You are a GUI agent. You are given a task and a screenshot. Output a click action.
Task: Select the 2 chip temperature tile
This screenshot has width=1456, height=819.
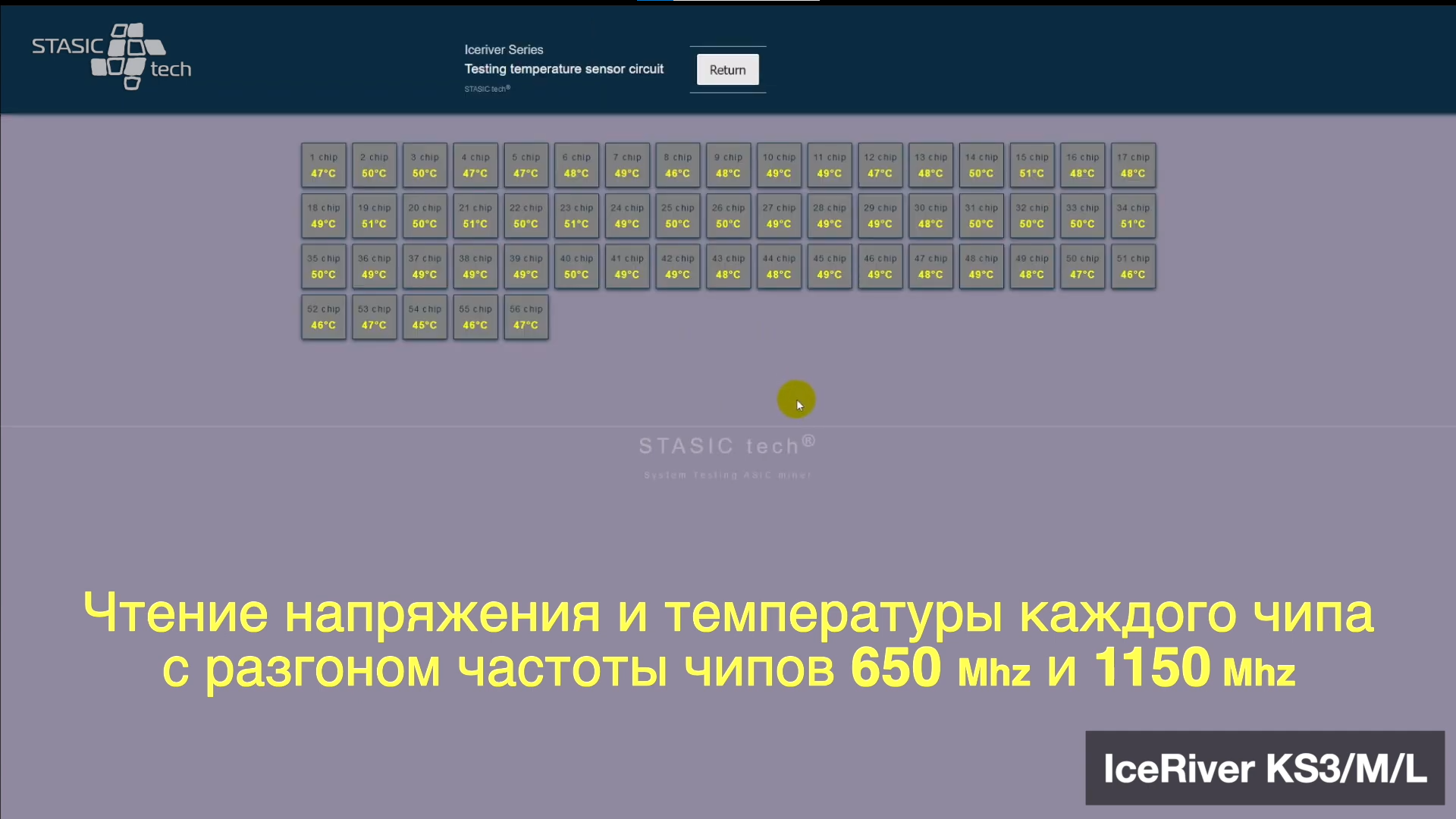[x=374, y=165]
